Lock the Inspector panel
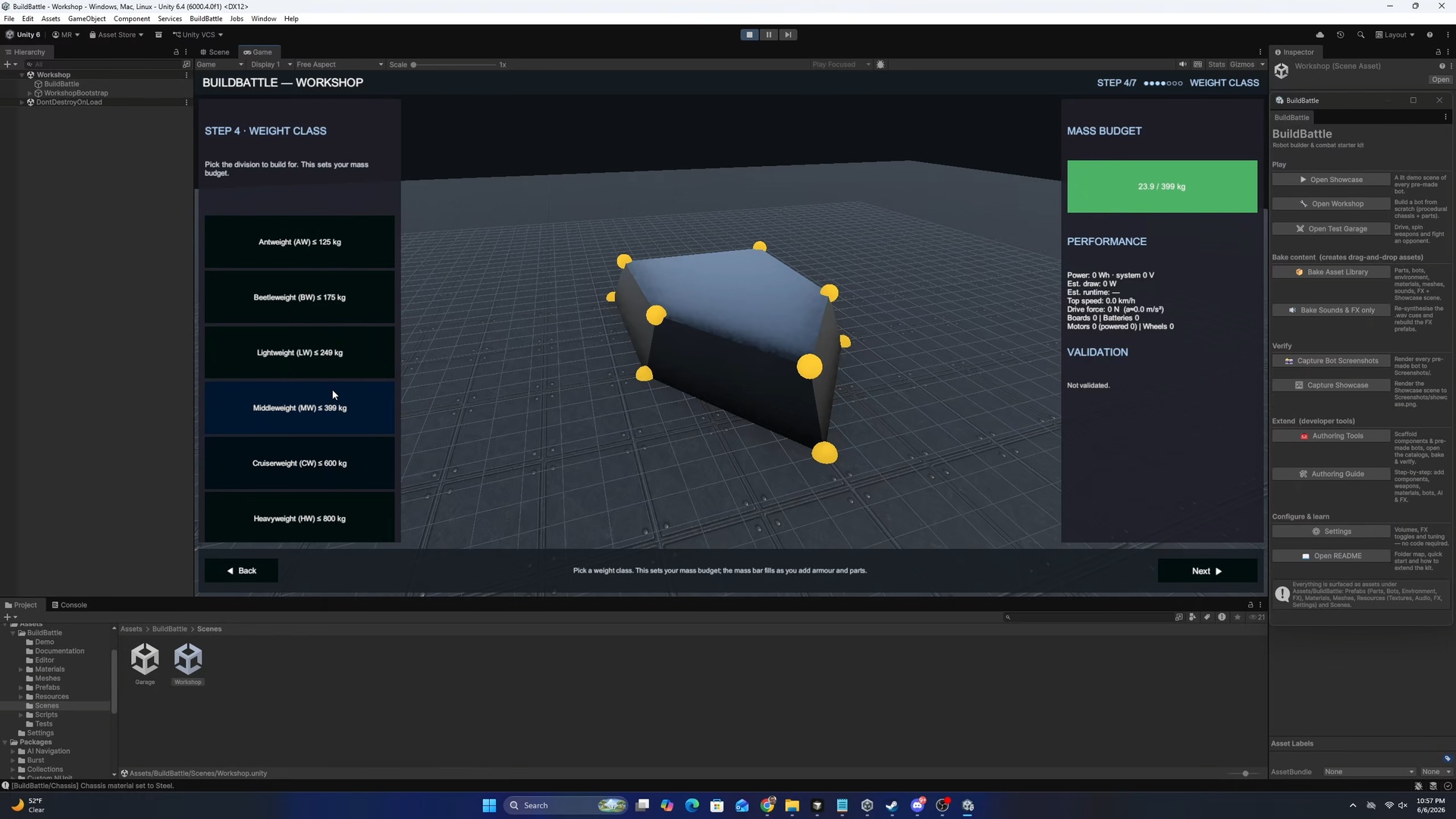1456x819 pixels. (1438, 52)
